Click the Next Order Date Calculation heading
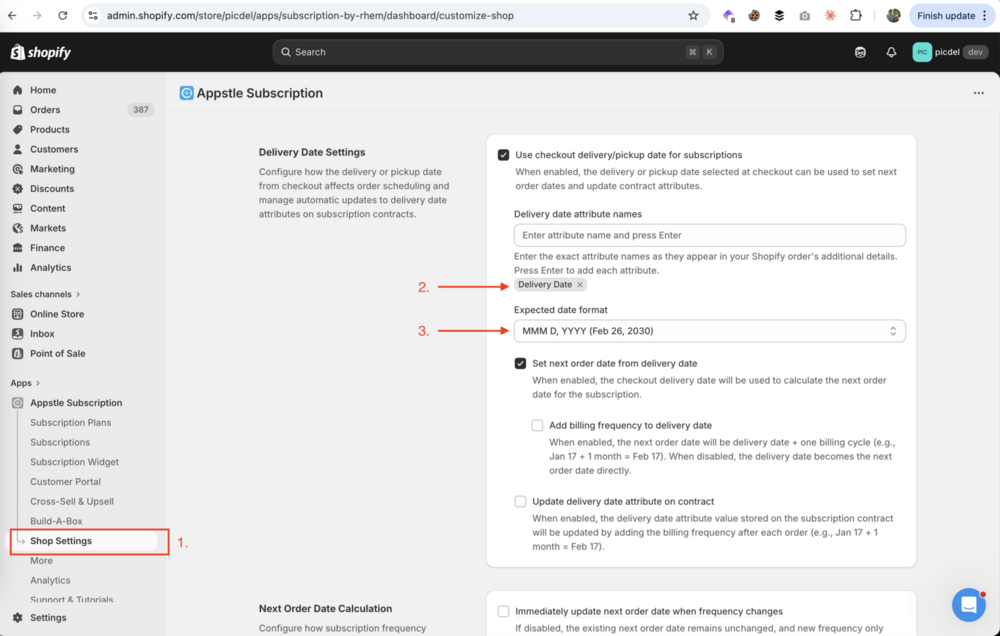The image size is (1000, 636). pos(325,609)
